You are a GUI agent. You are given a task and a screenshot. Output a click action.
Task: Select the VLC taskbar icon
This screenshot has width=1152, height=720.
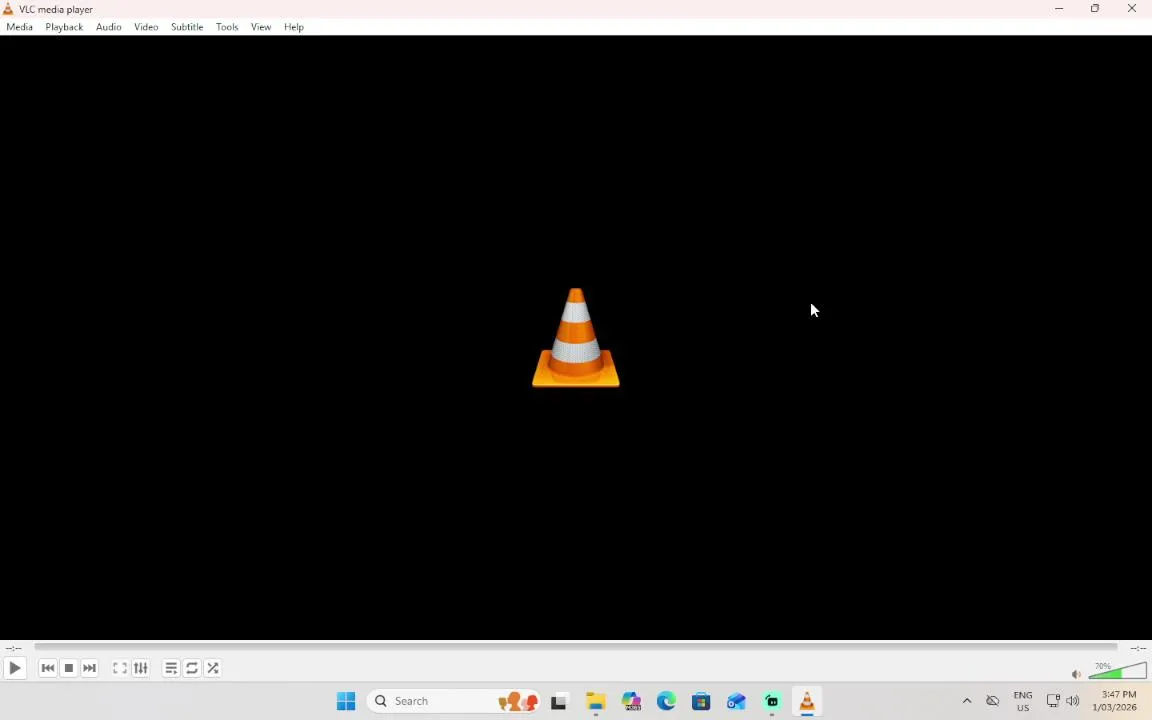(807, 701)
